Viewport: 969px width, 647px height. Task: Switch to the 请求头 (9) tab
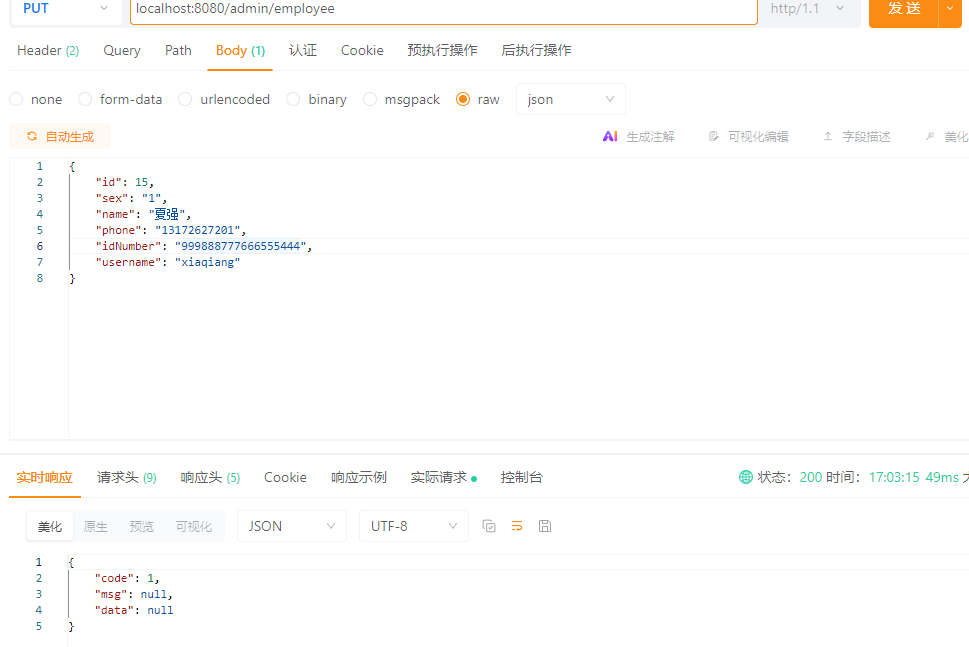127,477
